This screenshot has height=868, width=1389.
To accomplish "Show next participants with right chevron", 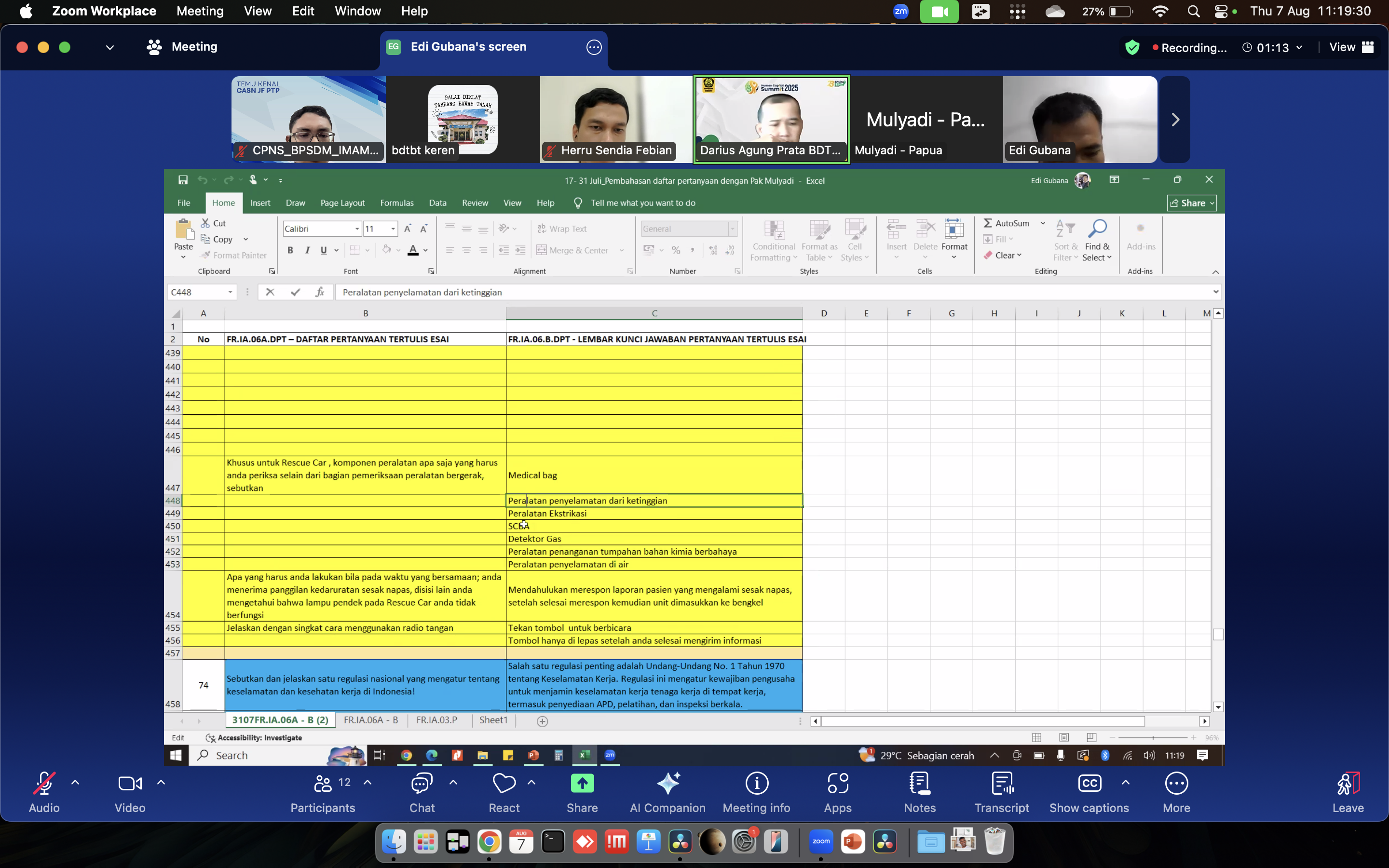I will click(x=1175, y=120).
